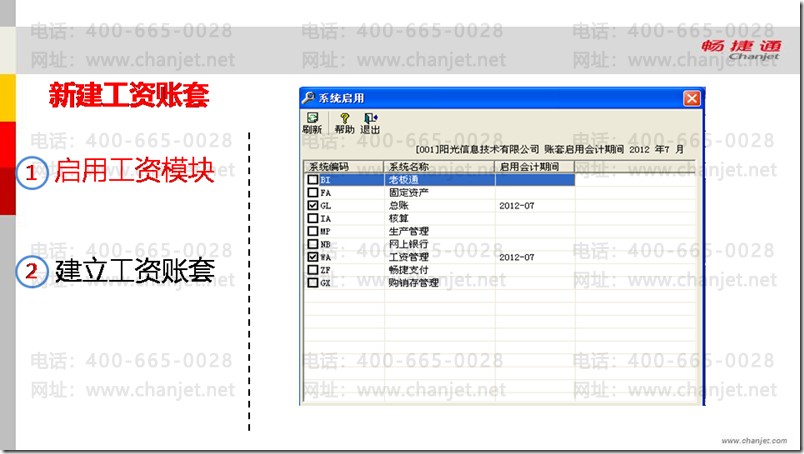804x454 pixels.
Task: Select the 网上银行 system name
Action: (x=409, y=244)
